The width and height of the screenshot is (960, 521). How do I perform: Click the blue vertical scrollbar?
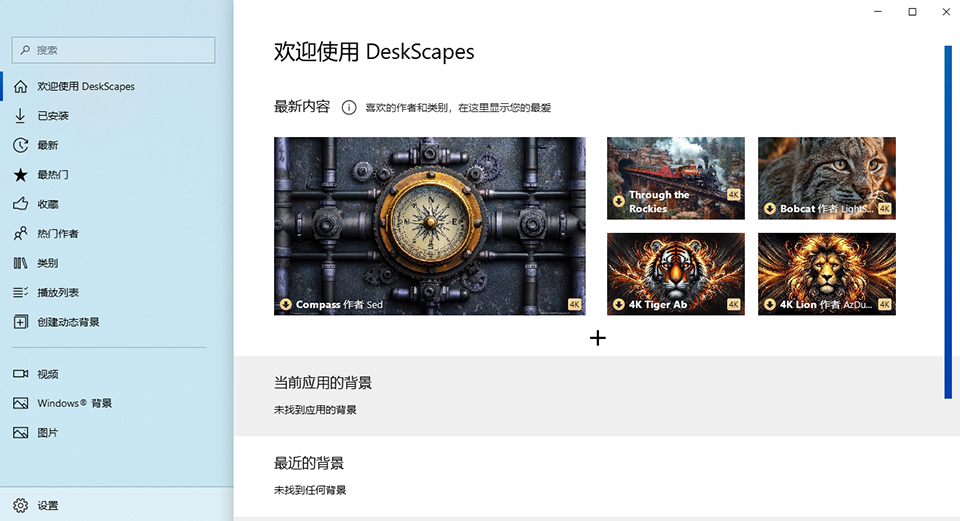tap(948, 222)
